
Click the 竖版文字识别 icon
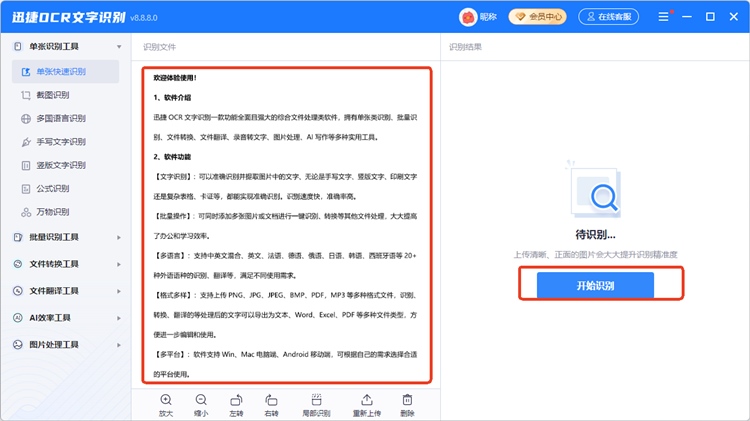[x=26, y=166]
